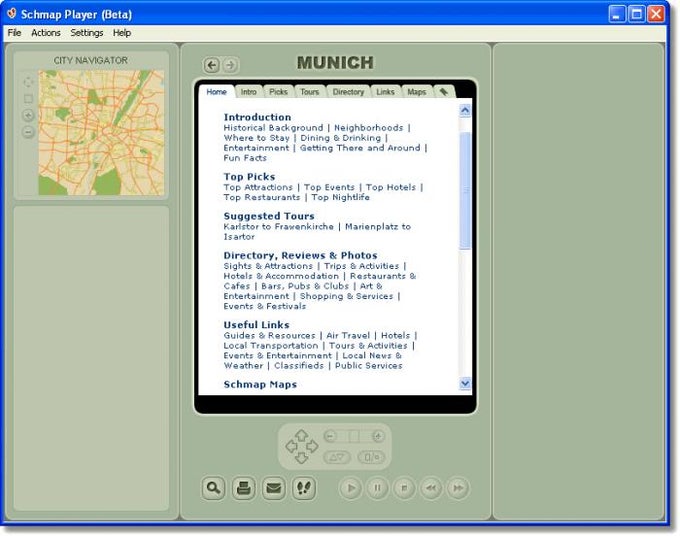Click the triangles toggle button in map controls

click(337, 457)
